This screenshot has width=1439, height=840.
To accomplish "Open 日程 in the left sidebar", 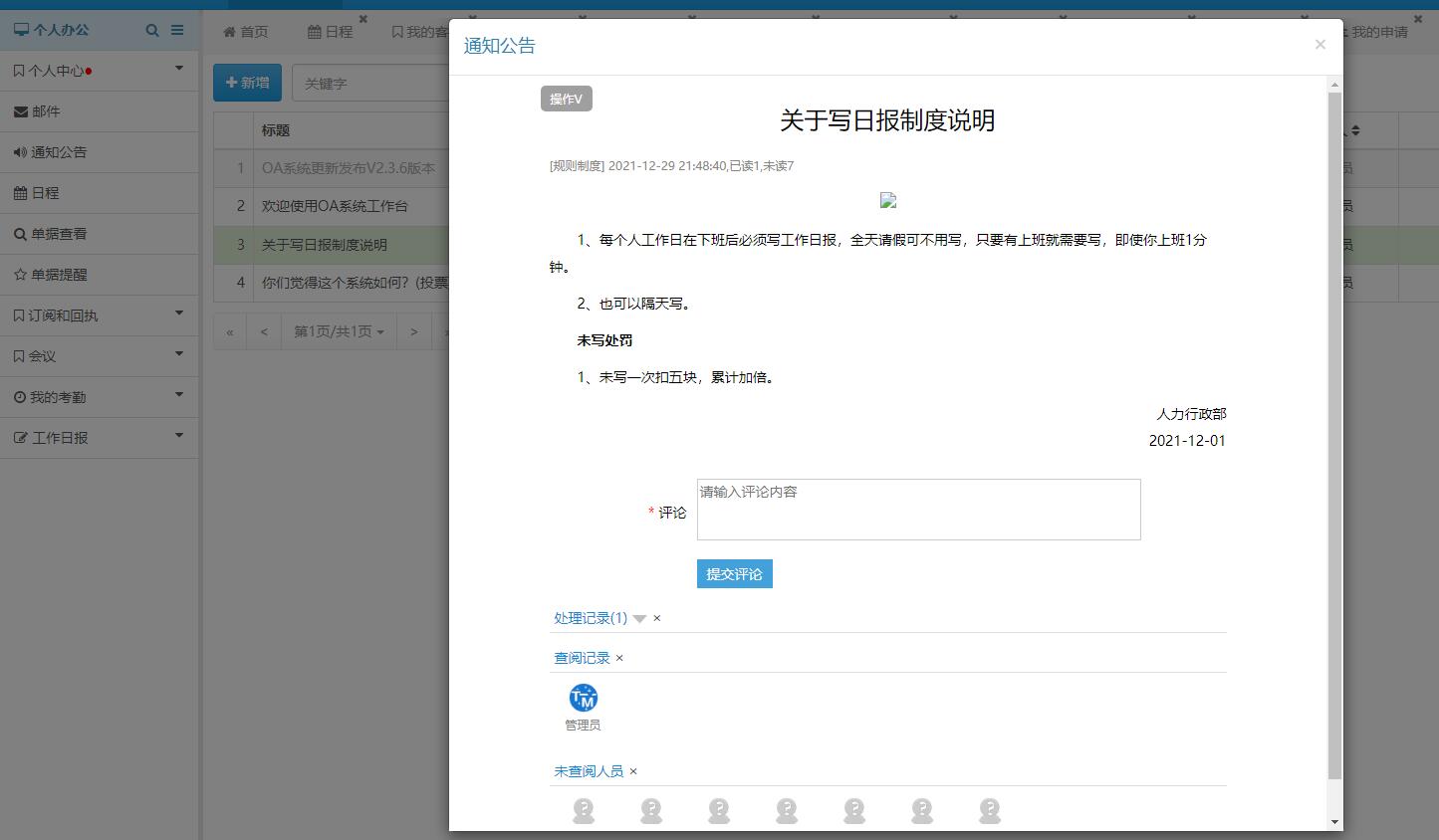I will point(45,193).
